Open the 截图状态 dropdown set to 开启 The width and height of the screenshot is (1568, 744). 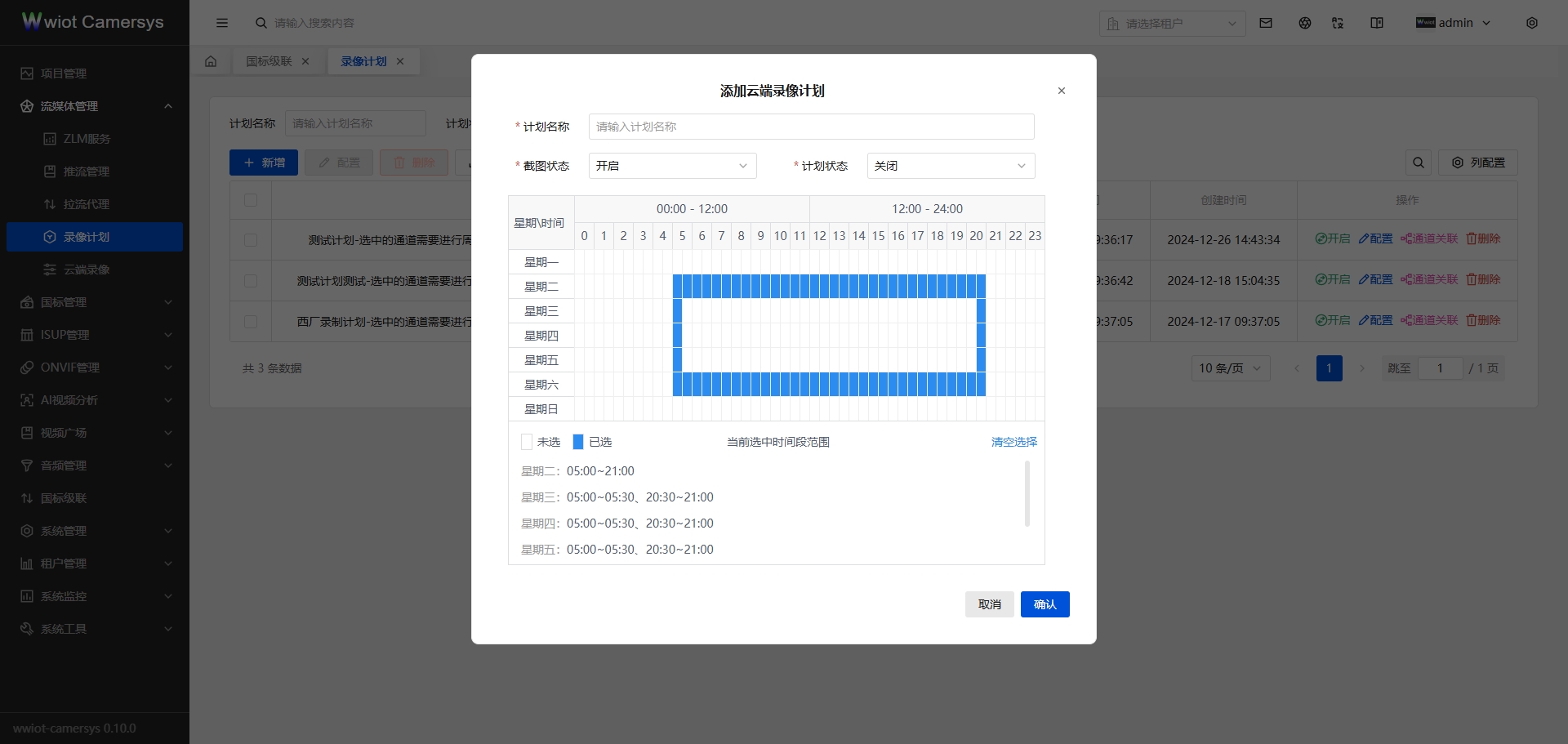pyautogui.click(x=672, y=166)
